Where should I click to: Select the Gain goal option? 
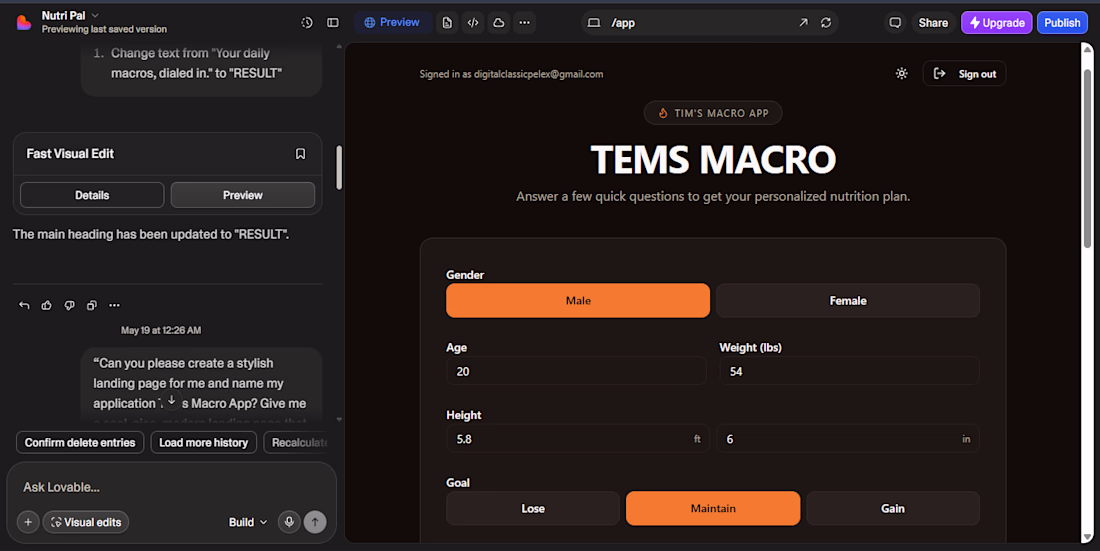click(x=893, y=508)
